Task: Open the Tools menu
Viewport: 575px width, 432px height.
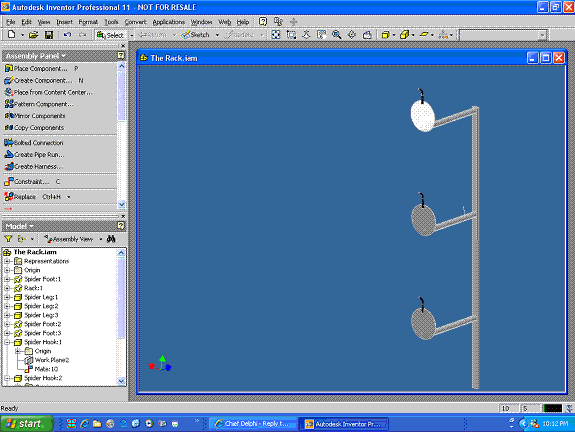Action: point(111,22)
